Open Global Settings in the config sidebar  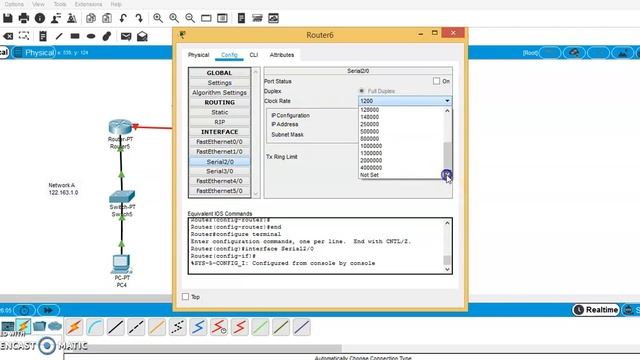tap(220, 83)
